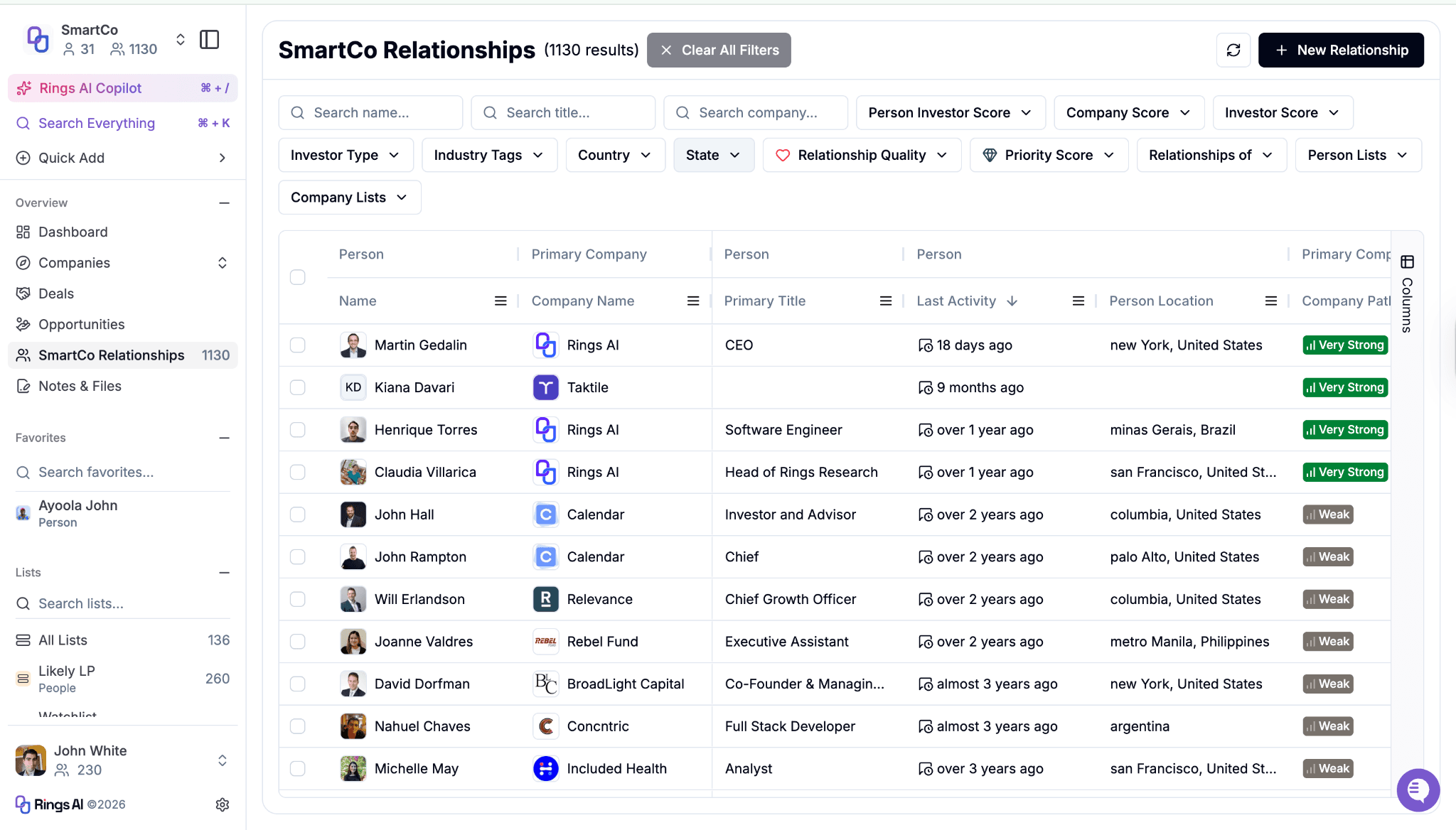Click the Relevance company logo
Screen dimensions: 1456x830
click(546, 599)
